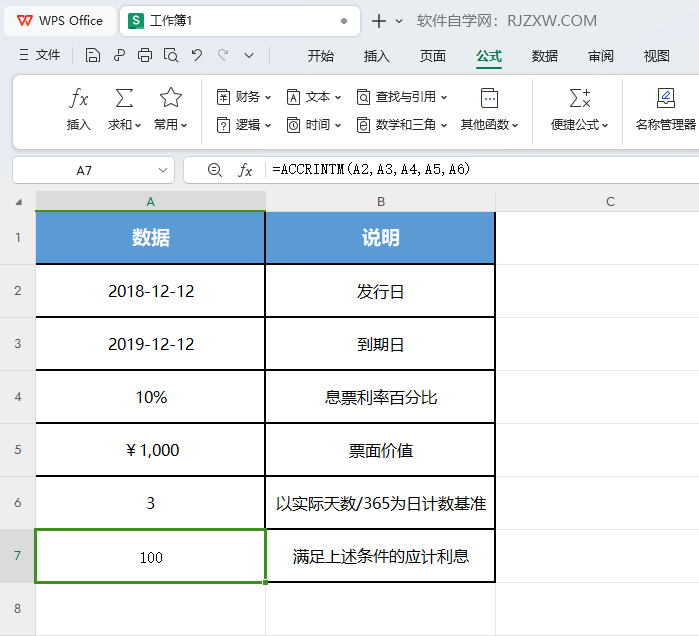This screenshot has height=636, width=699.
Task: Click the 数据 header cell
Action: [x=151, y=238]
